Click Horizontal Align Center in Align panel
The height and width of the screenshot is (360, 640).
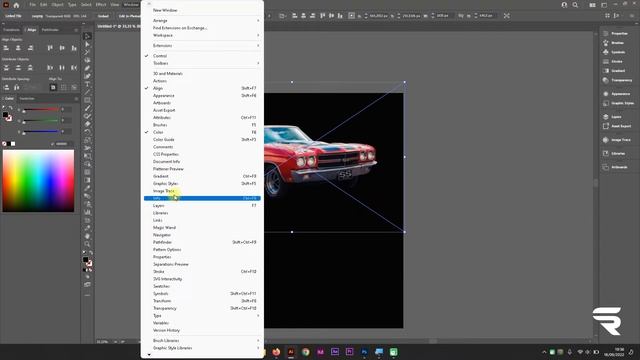point(18,48)
